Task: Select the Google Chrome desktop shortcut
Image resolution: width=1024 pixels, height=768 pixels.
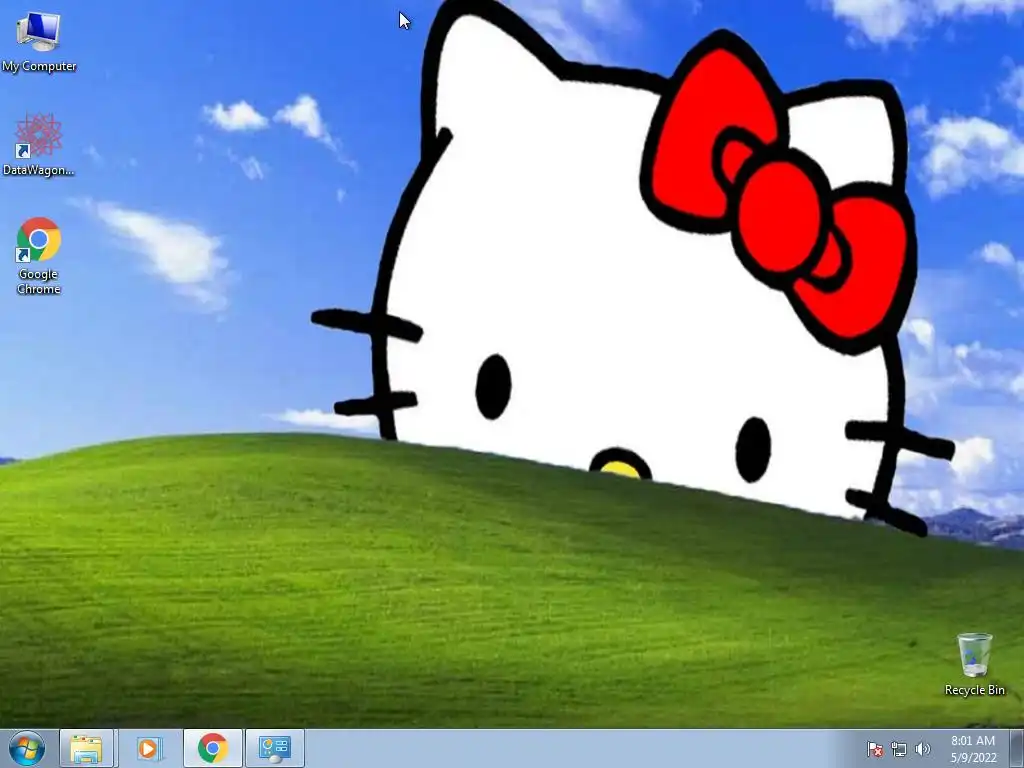Action: point(39,255)
